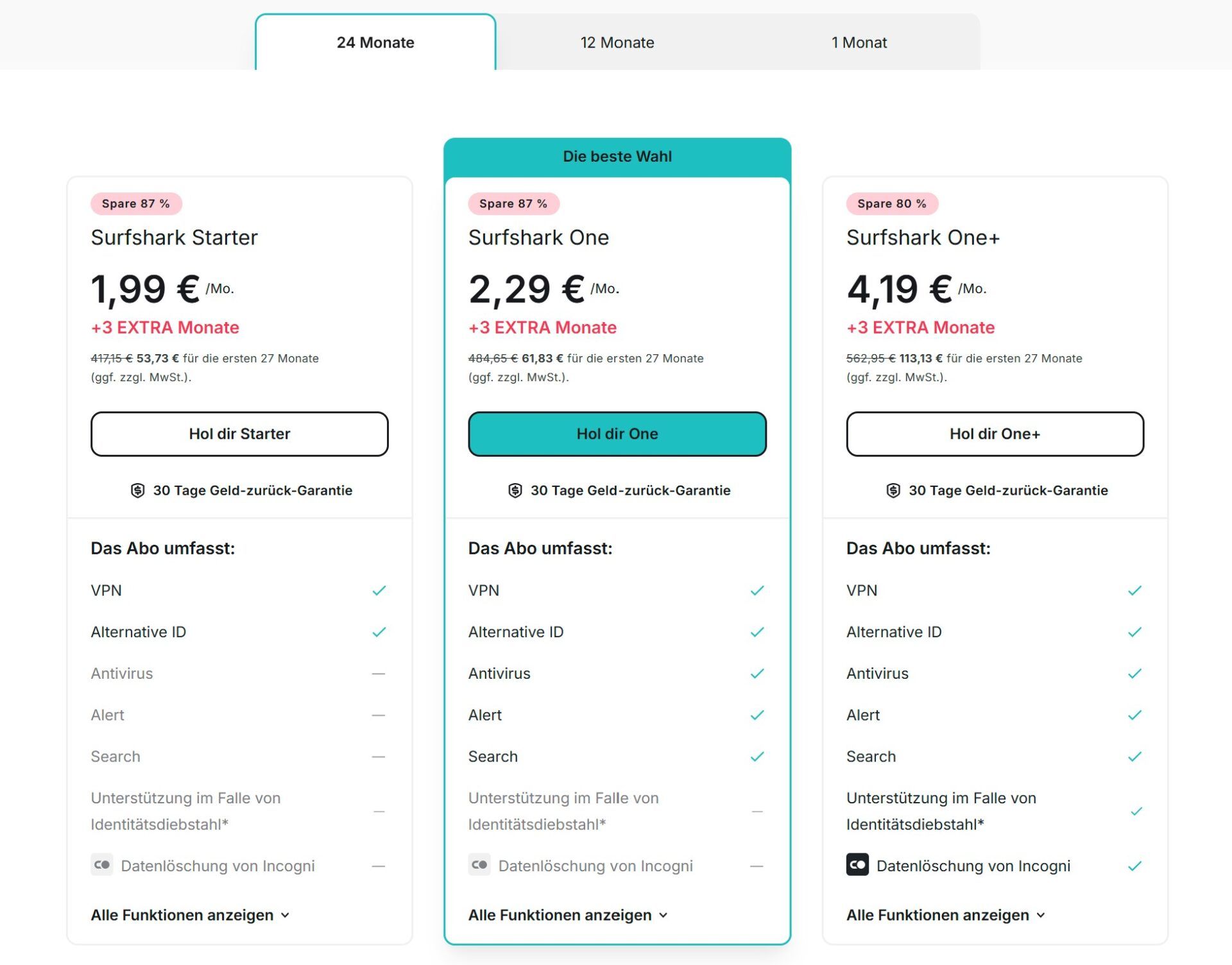The image size is (1232, 965).
Task: Click the Incogni icon in the One column
Action: [479, 865]
